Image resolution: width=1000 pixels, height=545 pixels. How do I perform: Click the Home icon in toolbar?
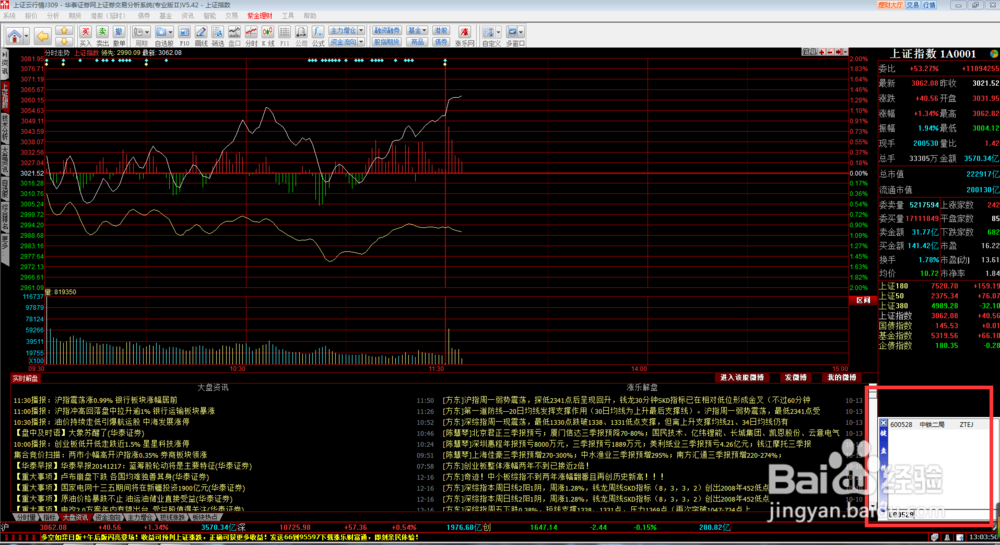click(x=16, y=36)
